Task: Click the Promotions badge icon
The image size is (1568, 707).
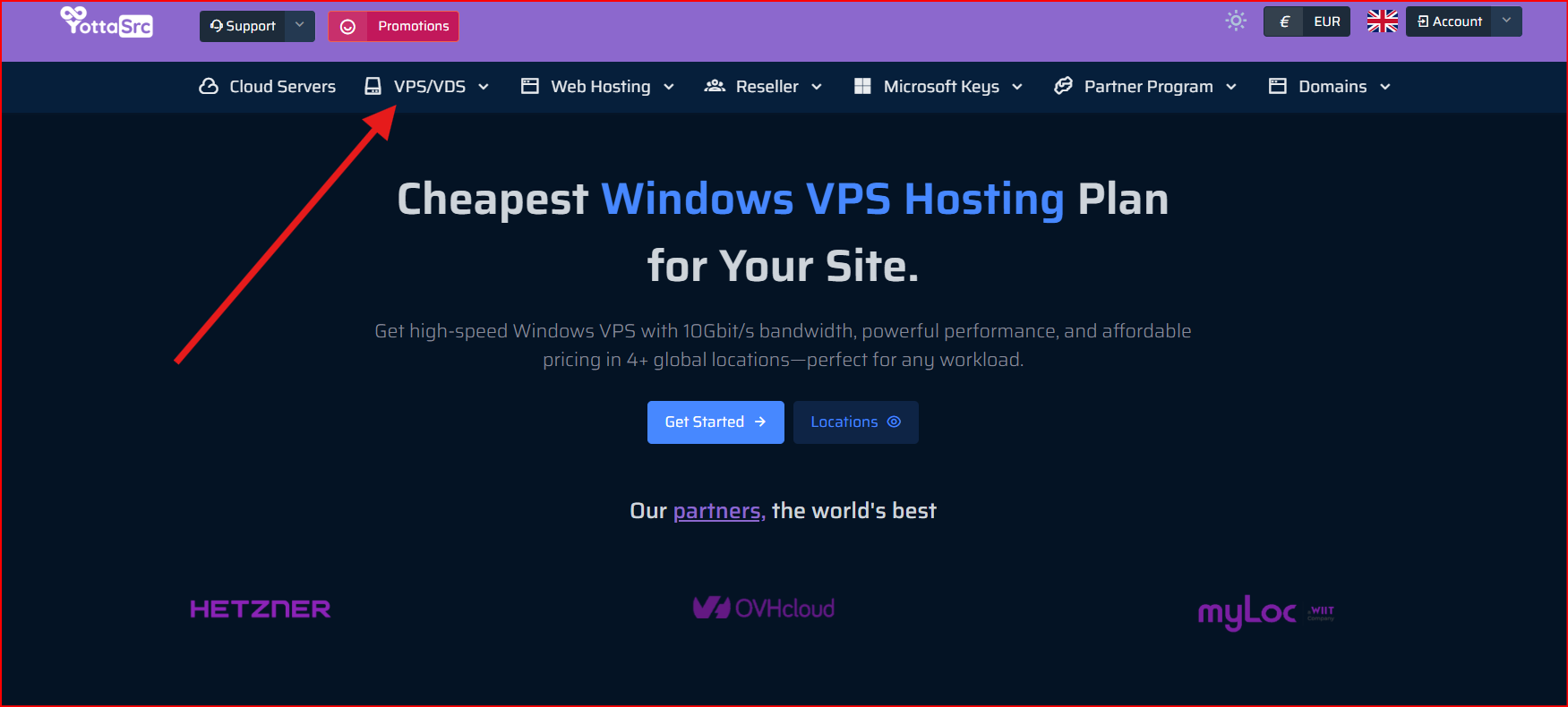Action: point(348,26)
